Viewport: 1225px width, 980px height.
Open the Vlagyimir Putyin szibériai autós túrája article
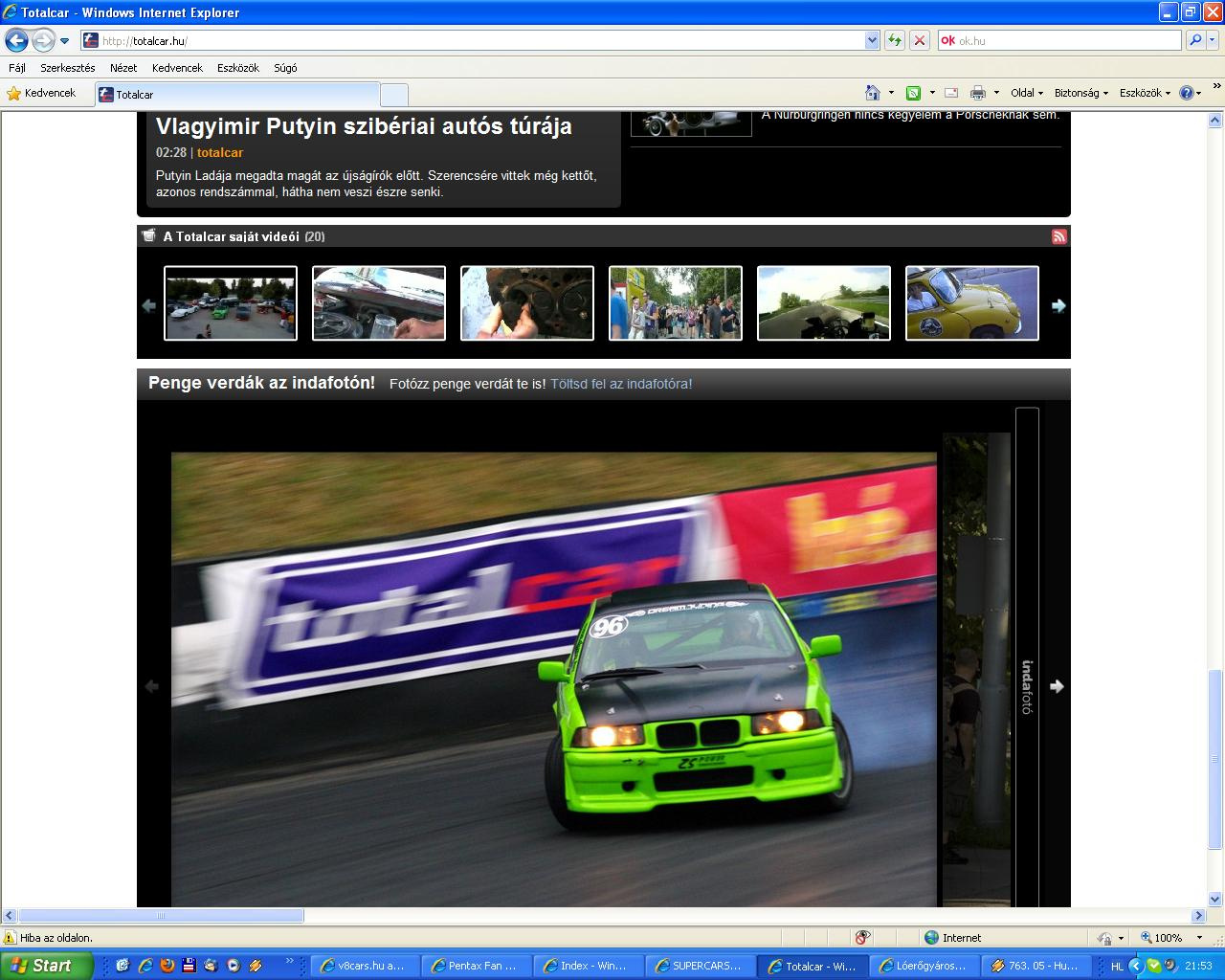coord(364,126)
